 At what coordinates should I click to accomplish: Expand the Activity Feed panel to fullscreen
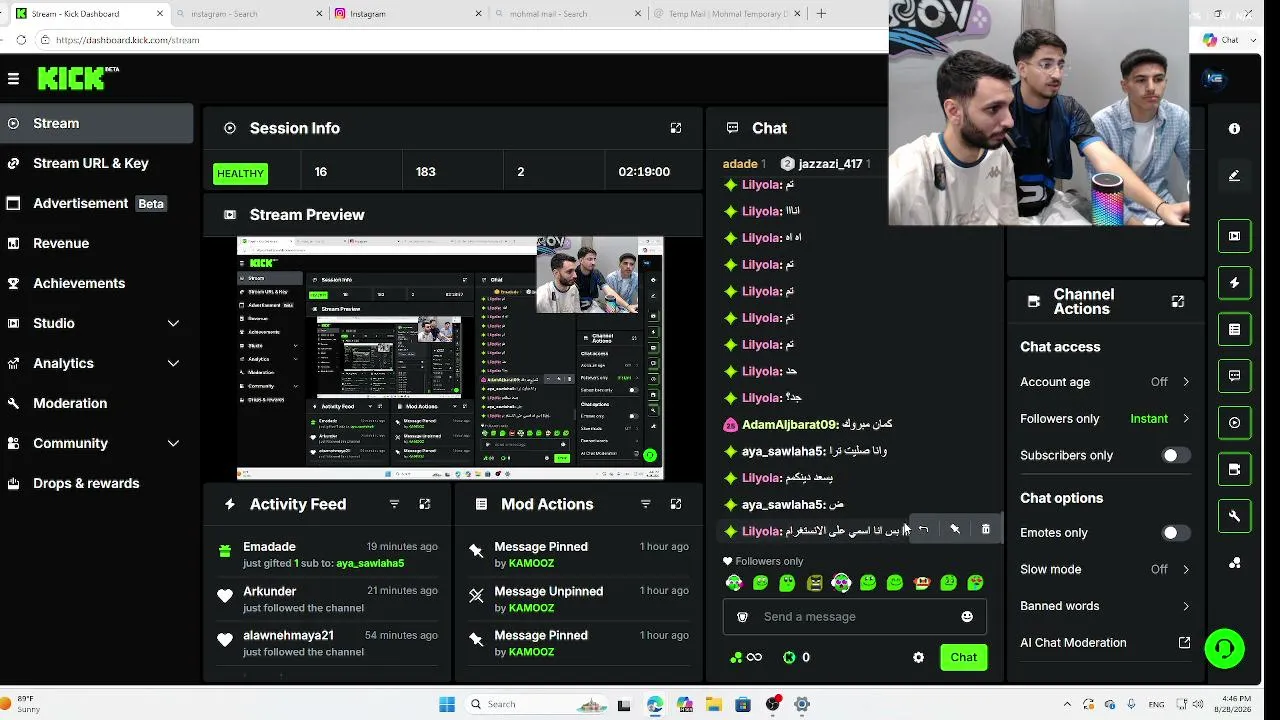tap(425, 504)
